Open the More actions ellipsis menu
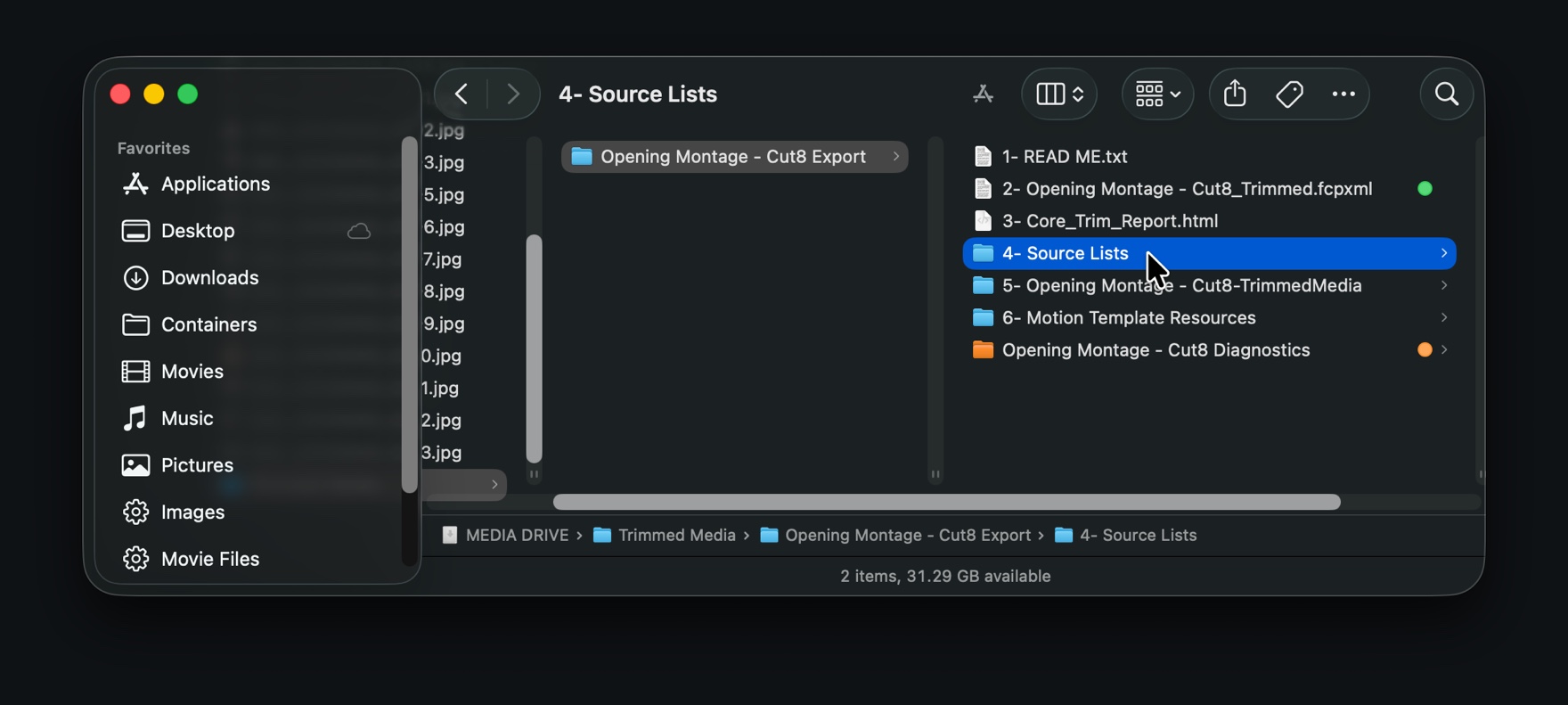Viewport: 1568px width, 705px height. coord(1343,94)
